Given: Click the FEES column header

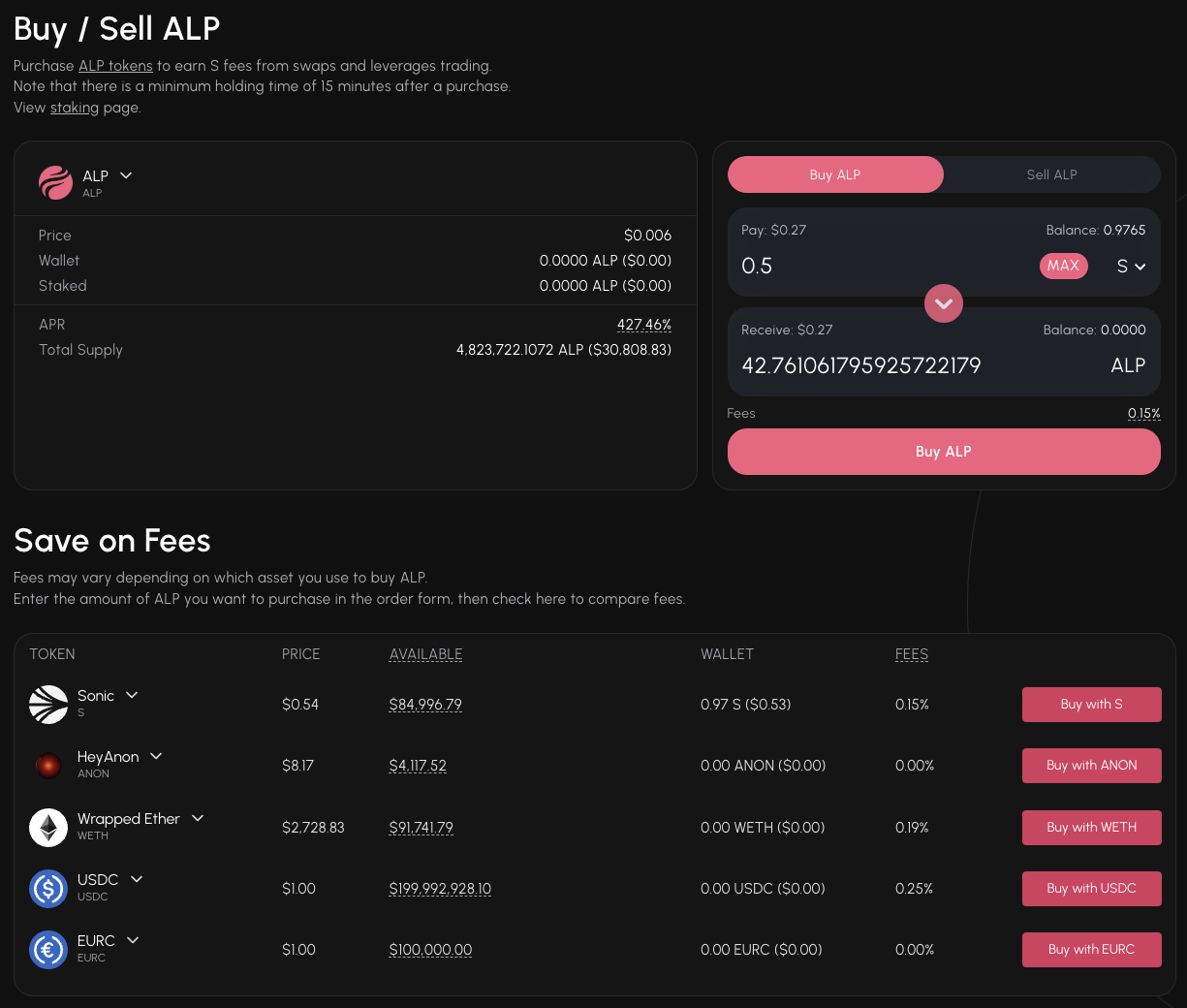Looking at the screenshot, I should point(912,654).
